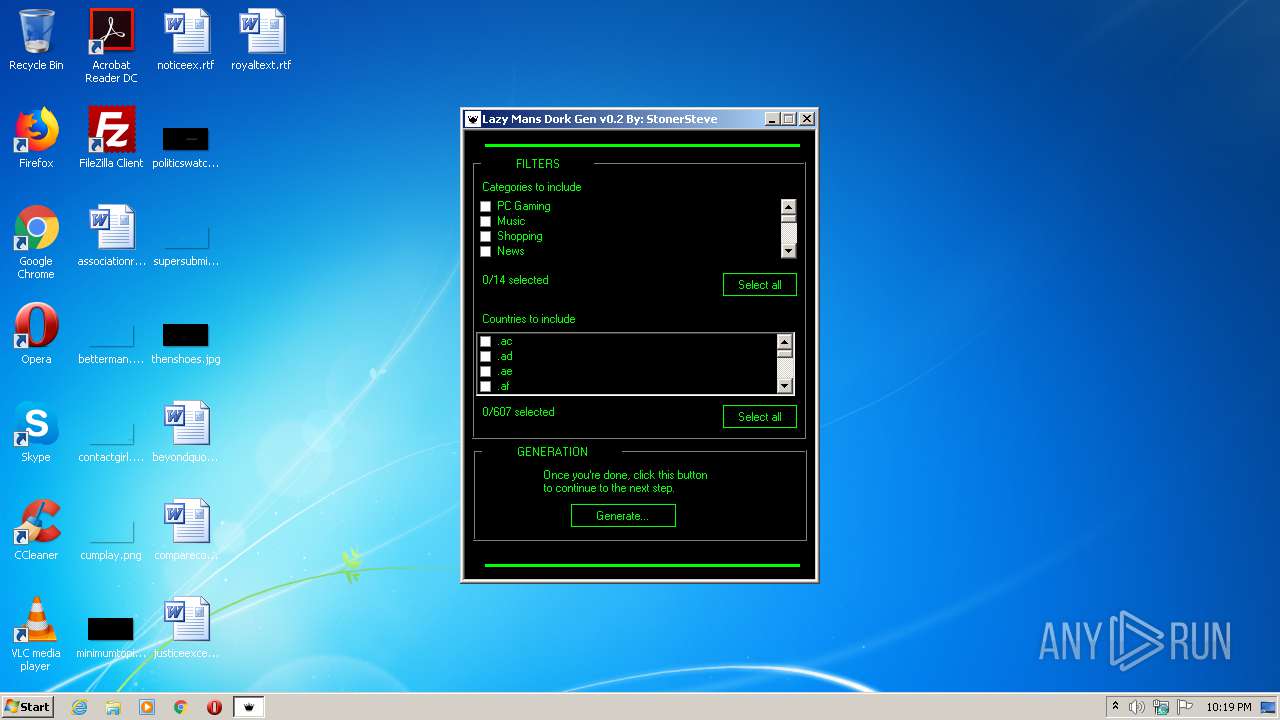
Task: Select the noticeex.rtf document icon
Action: (186, 40)
